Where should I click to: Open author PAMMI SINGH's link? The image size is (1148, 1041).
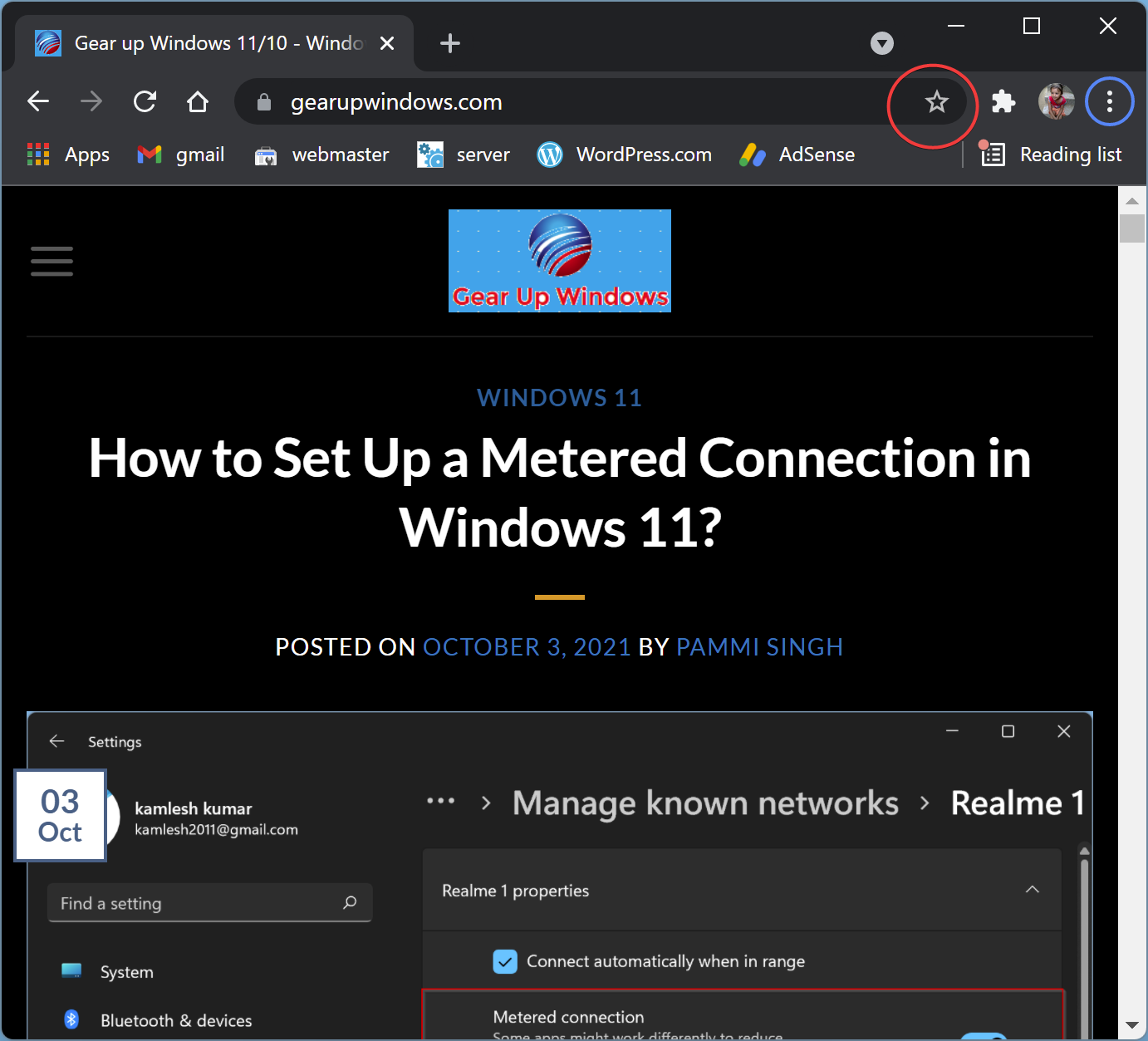[x=760, y=647]
